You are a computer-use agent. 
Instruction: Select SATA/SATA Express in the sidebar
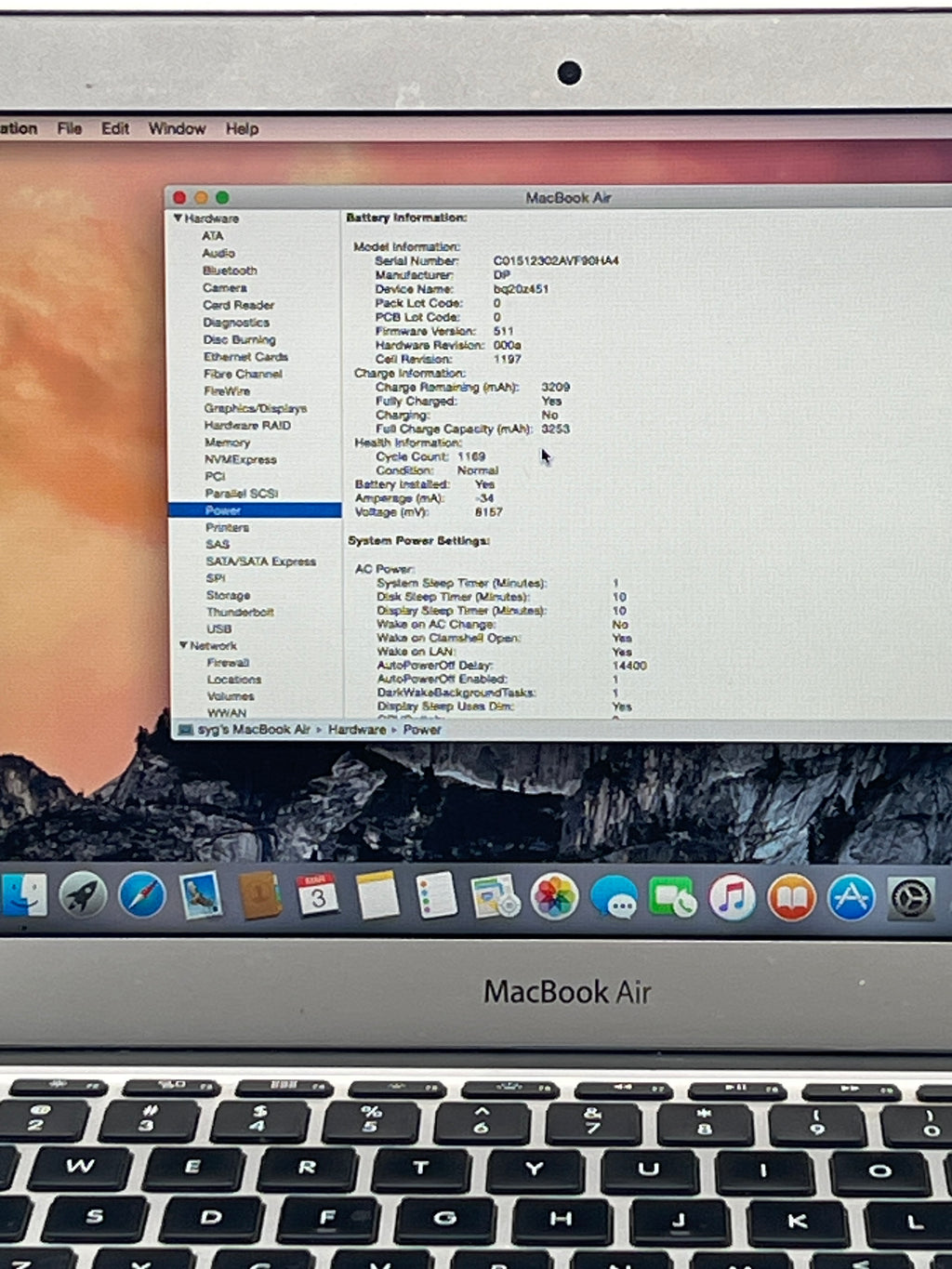point(261,562)
